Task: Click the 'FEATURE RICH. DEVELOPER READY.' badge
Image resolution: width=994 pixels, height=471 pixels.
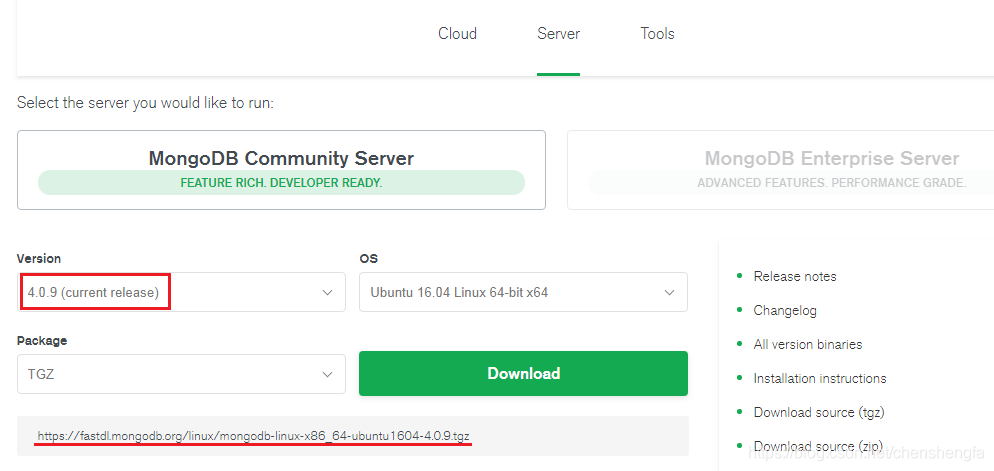Action: click(281, 183)
